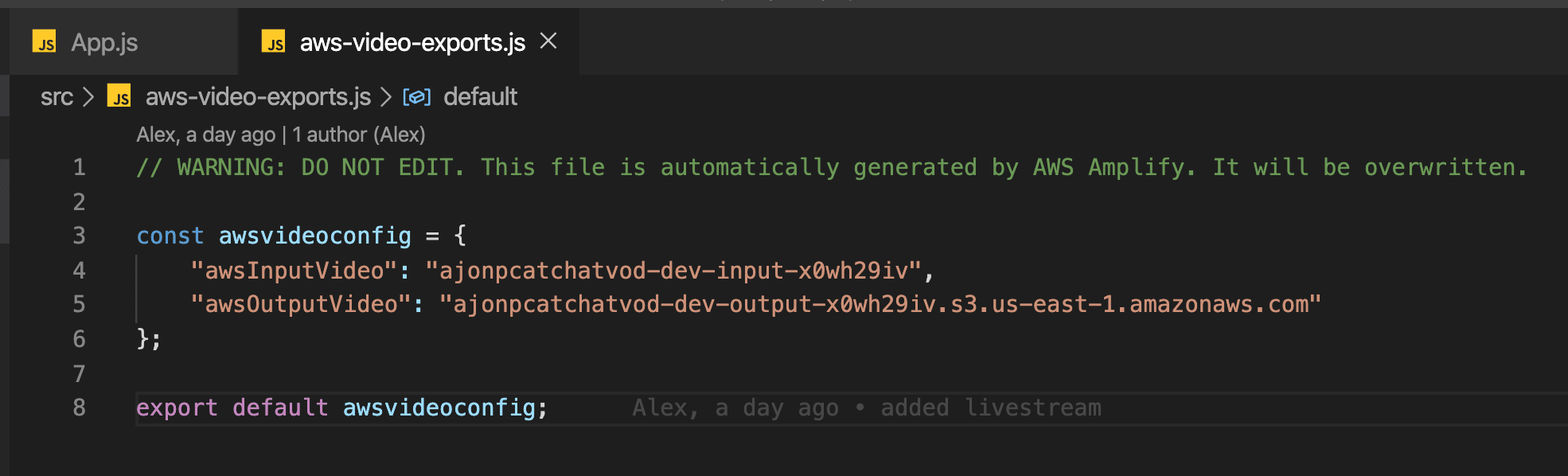Image resolution: width=1568 pixels, height=476 pixels.
Task: Click line number 3 in the gutter
Action: click(x=79, y=236)
